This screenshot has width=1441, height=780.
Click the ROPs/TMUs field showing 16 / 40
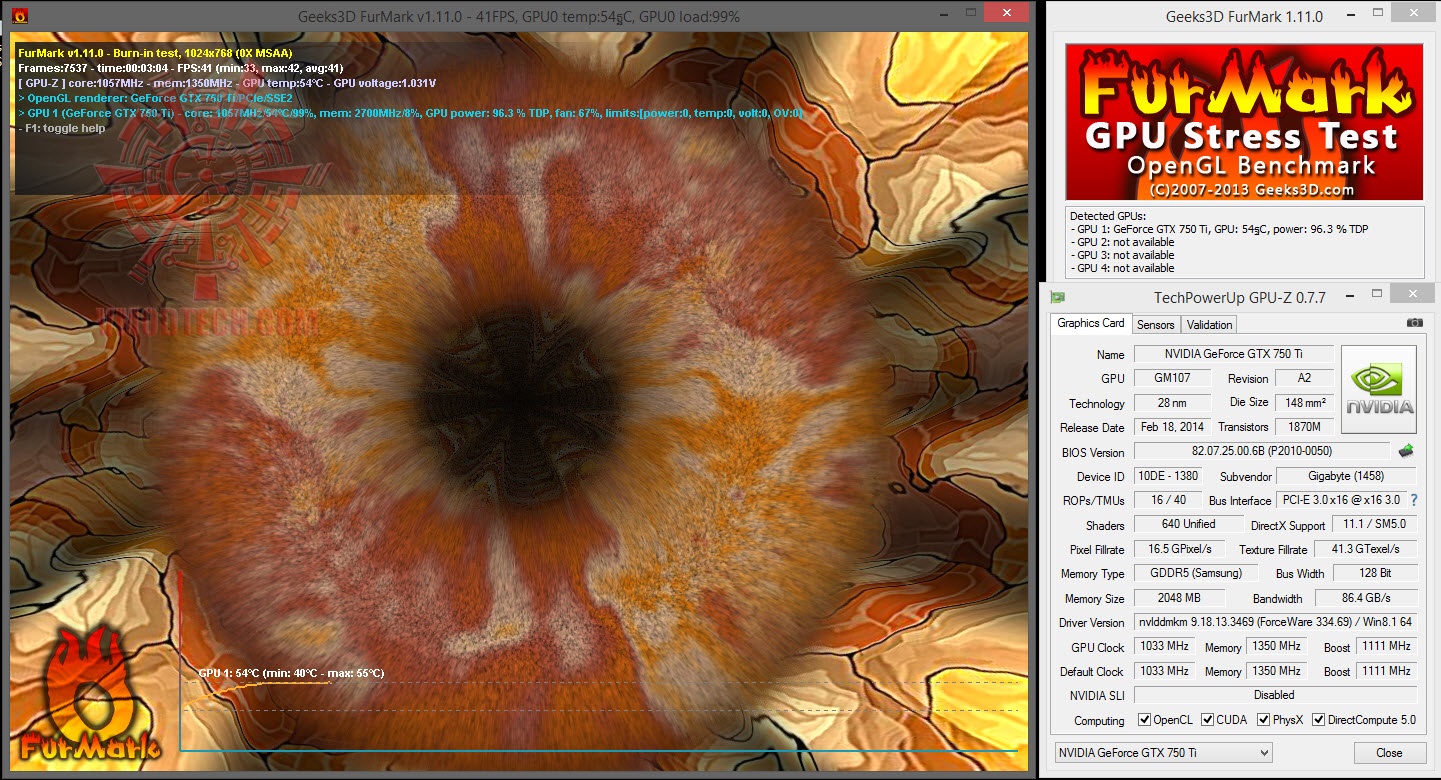coord(1167,500)
